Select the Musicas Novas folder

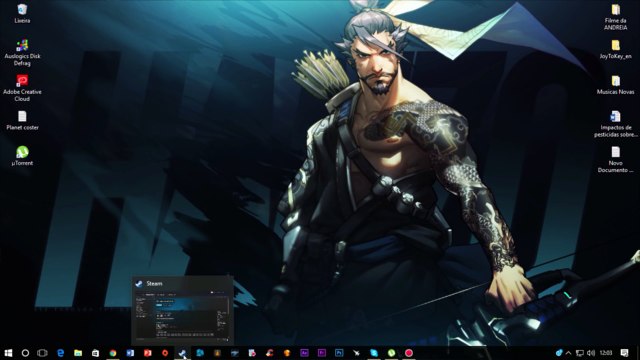[x=616, y=85]
